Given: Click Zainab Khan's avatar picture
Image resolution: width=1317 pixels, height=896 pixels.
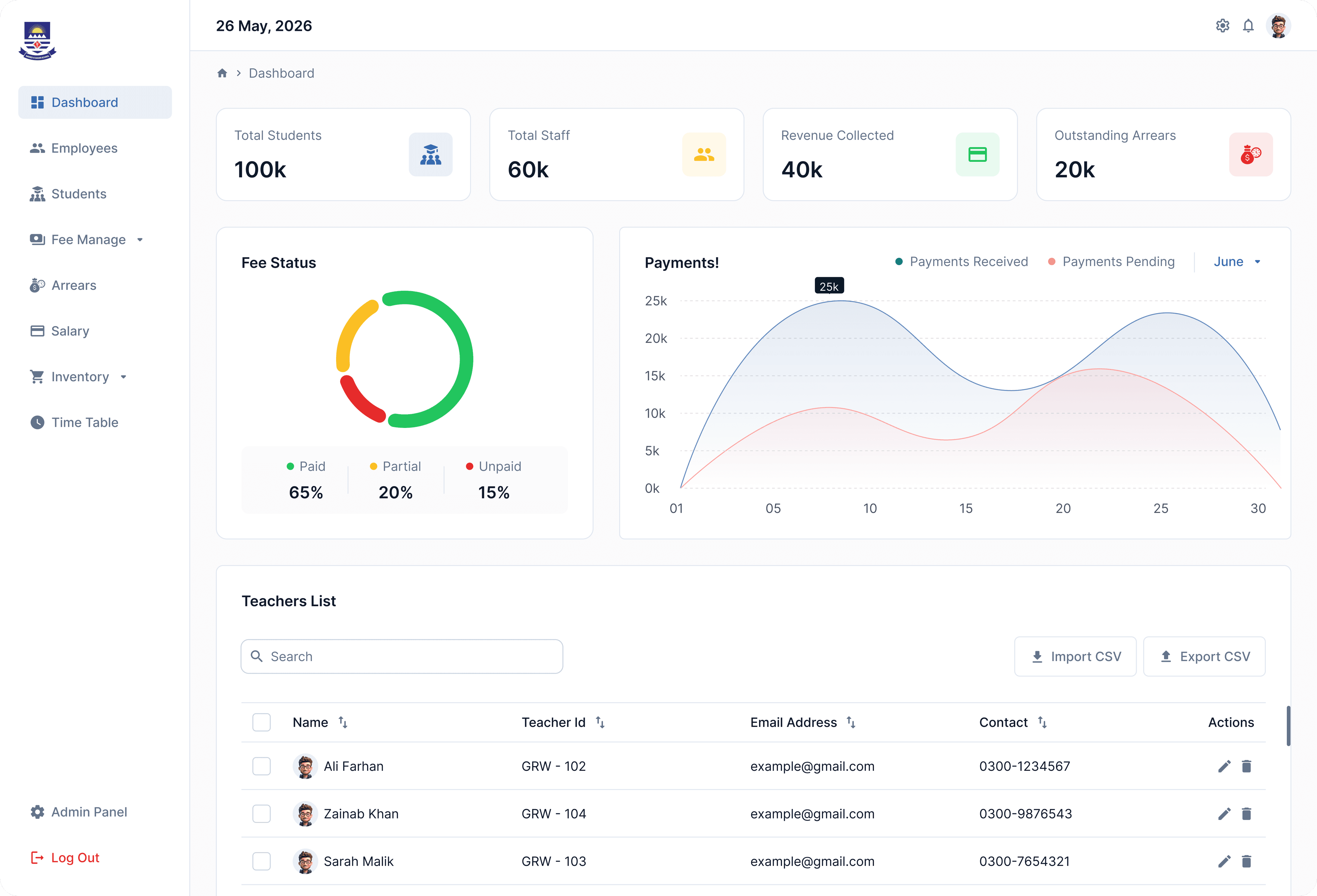Looking at the screenshot, I should click(306, 814).
